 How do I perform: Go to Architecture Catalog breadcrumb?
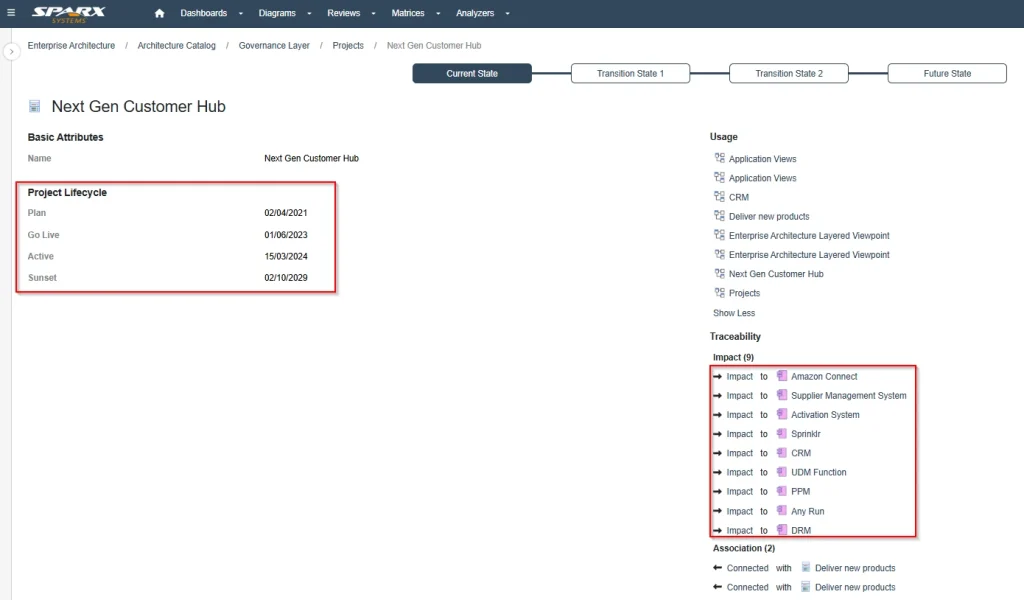176,46
